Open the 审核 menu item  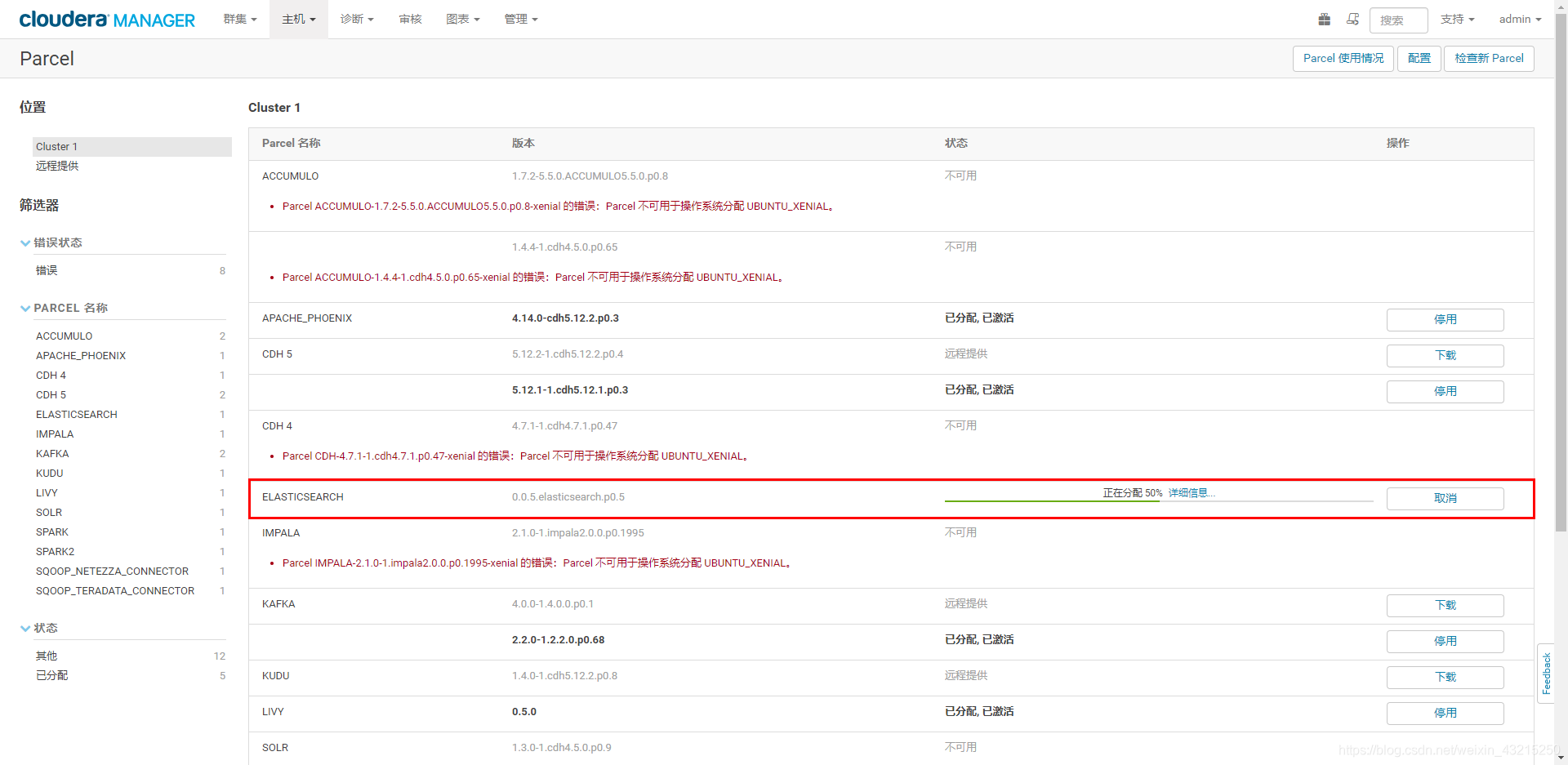pyautogui.click(x=411, y=19)
